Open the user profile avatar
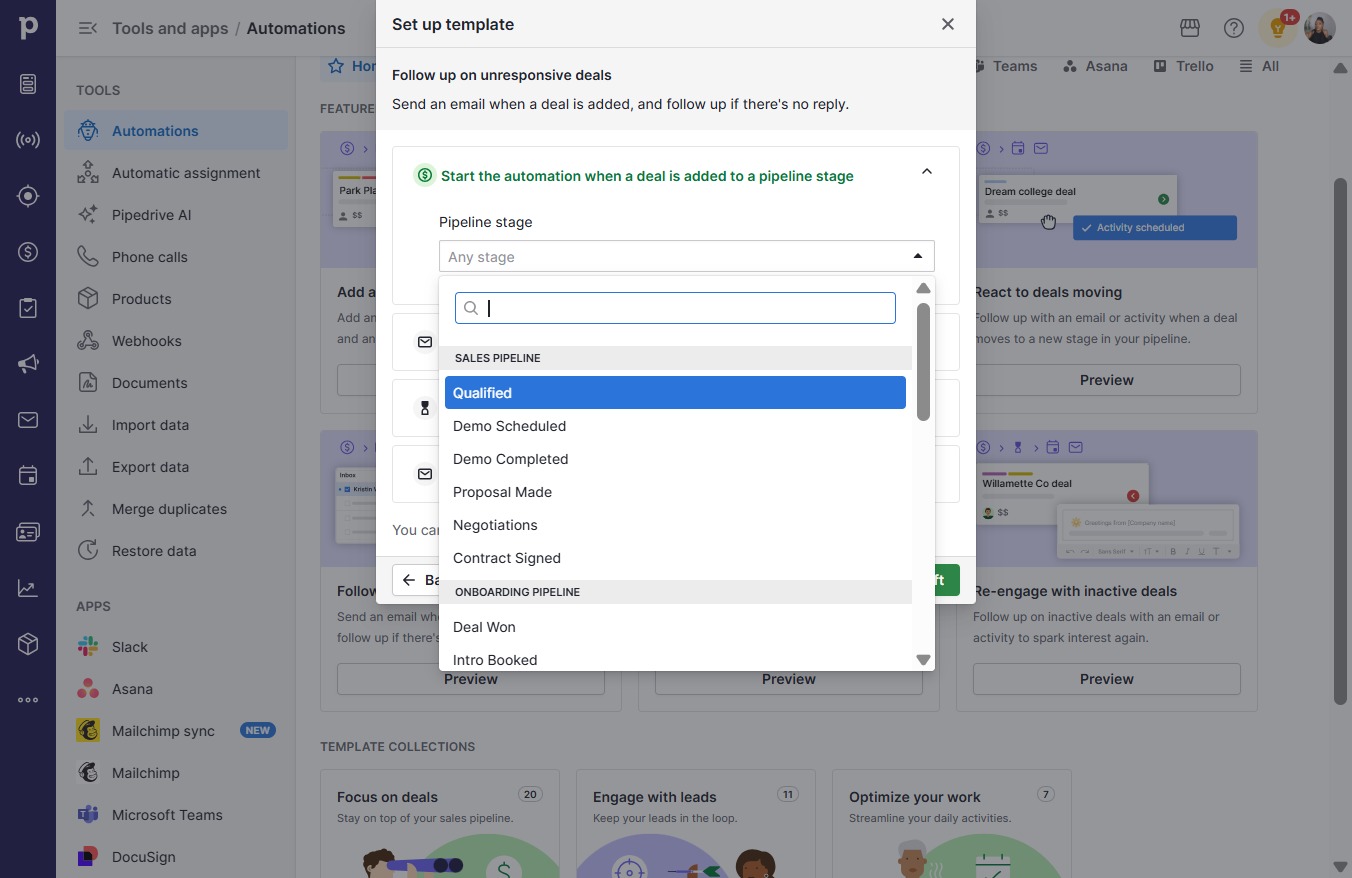1352x878 pixels. point(1320,28)
